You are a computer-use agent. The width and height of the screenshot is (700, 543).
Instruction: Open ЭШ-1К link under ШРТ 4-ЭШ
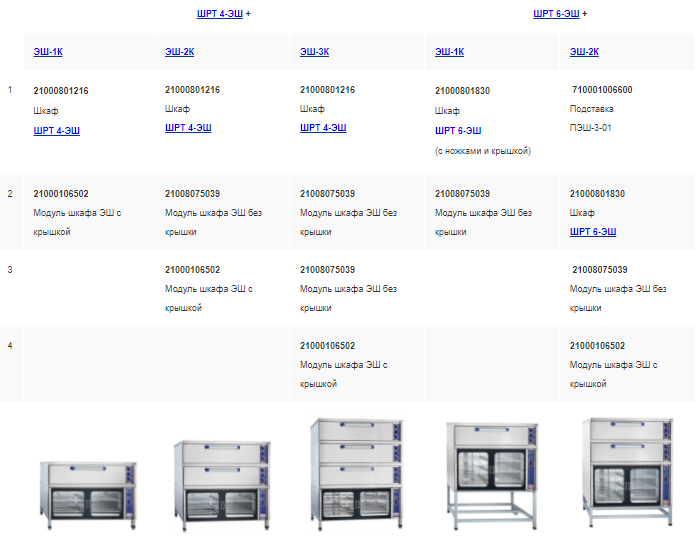(x=48, y=52)
